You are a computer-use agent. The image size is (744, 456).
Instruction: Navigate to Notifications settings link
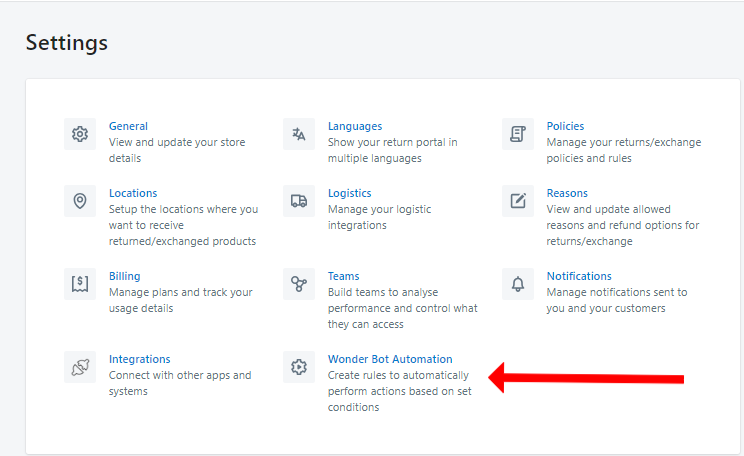click(579, 276)
